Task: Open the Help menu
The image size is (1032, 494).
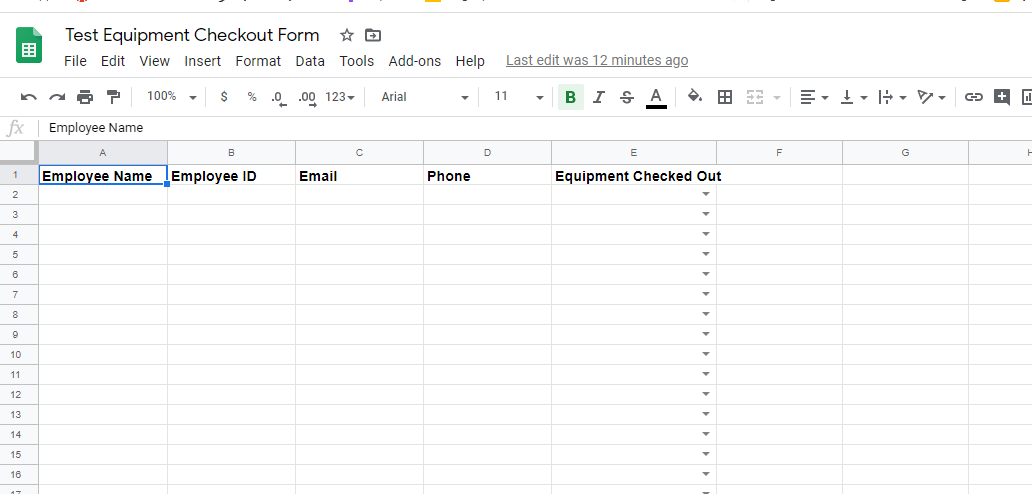Action: click(x=470, y=61)
